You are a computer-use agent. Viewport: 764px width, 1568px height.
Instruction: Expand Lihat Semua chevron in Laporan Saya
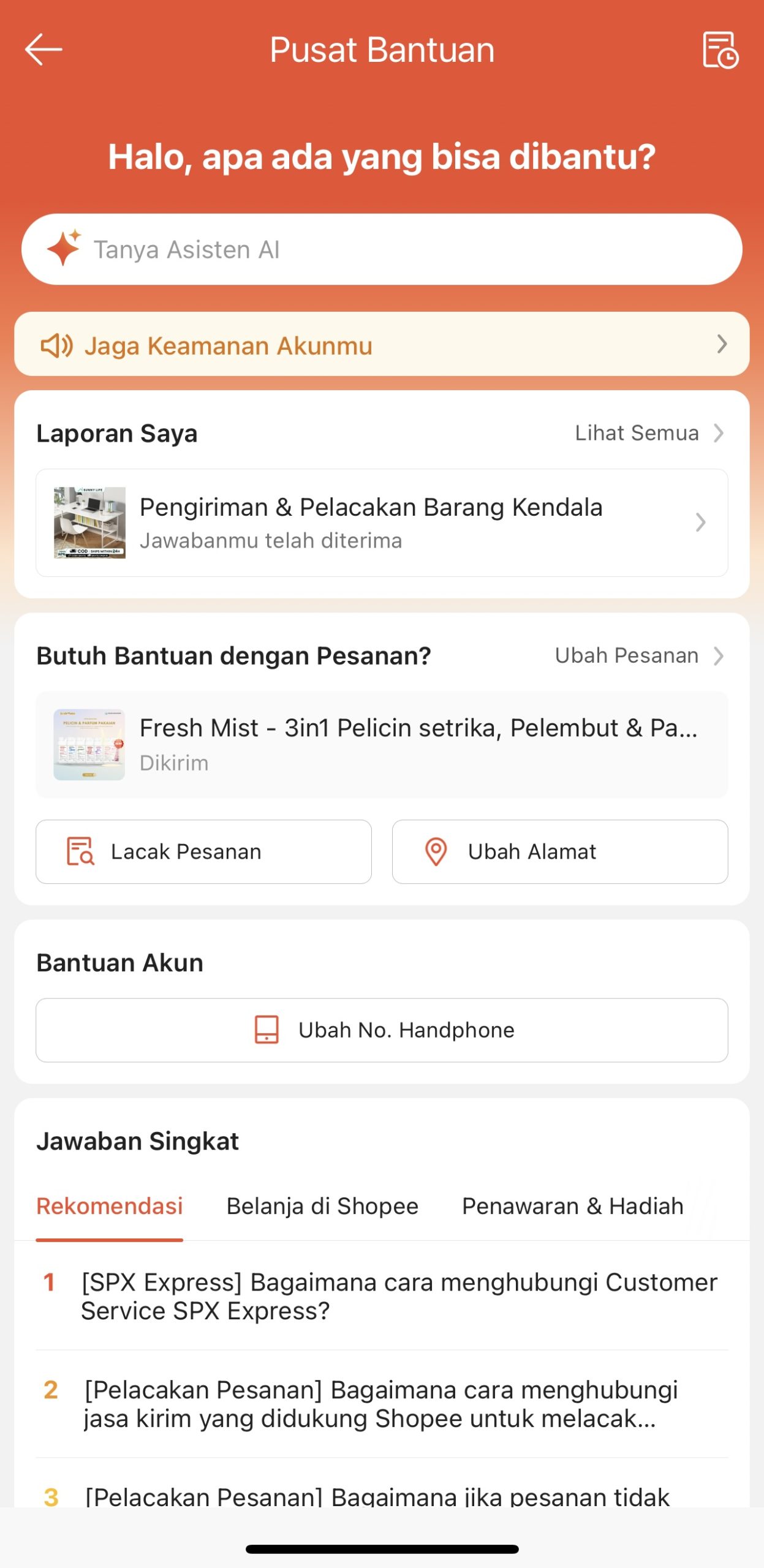click(x=719, y=433)
